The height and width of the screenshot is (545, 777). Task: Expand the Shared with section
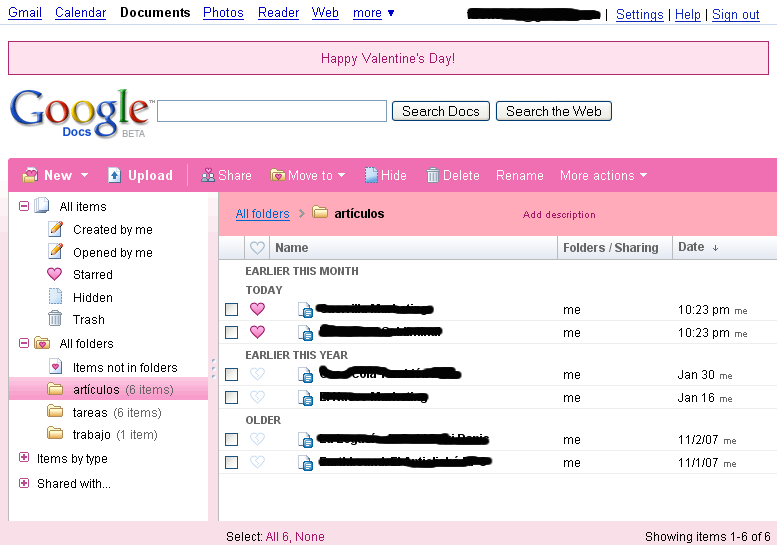pyautogui.click(x=24, y=483)
